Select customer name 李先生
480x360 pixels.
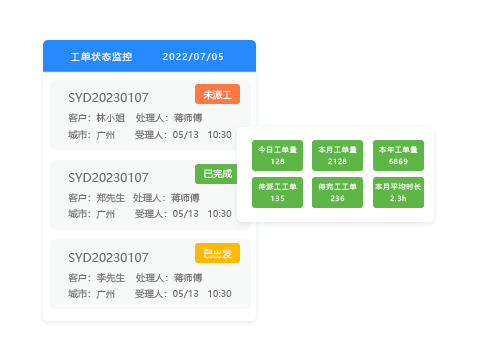111,278
